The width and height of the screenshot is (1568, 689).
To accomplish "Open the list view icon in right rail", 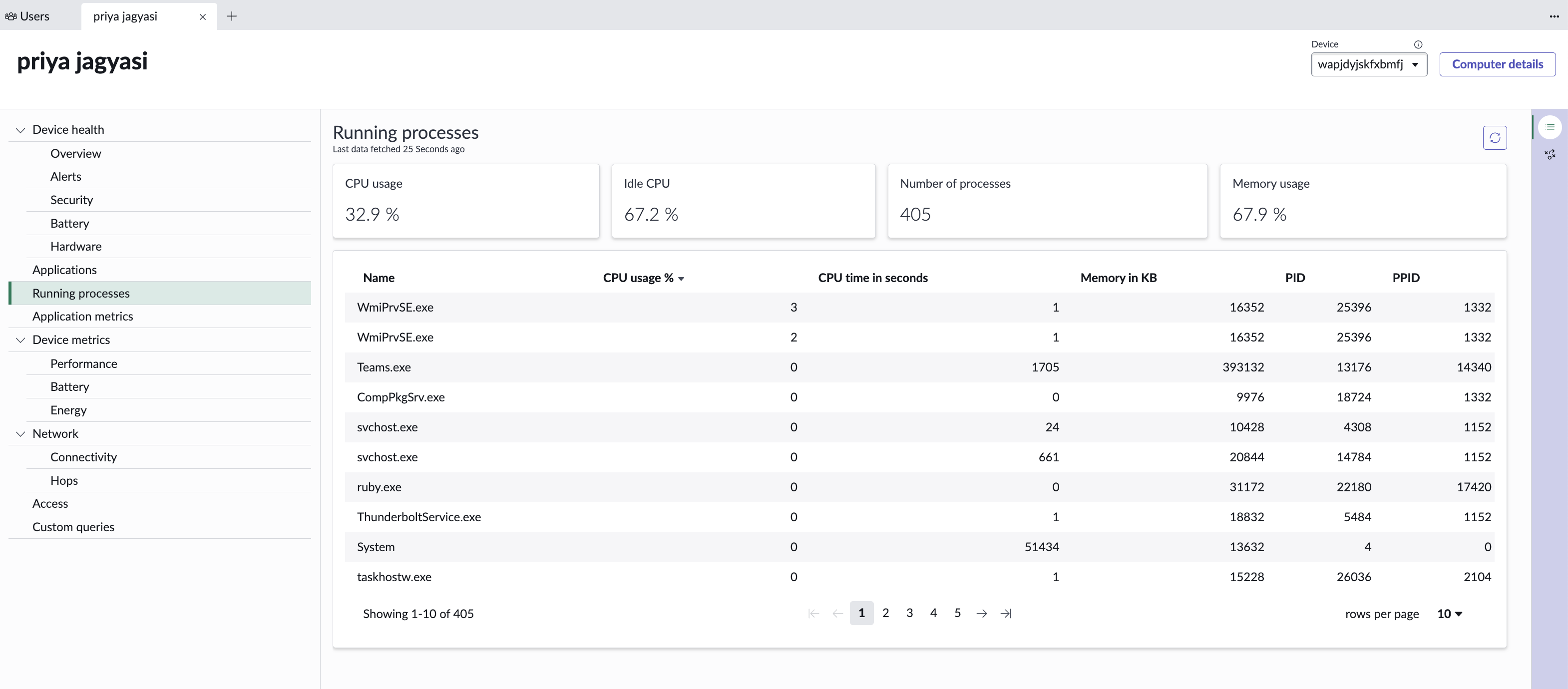I will click(1550, 127).
